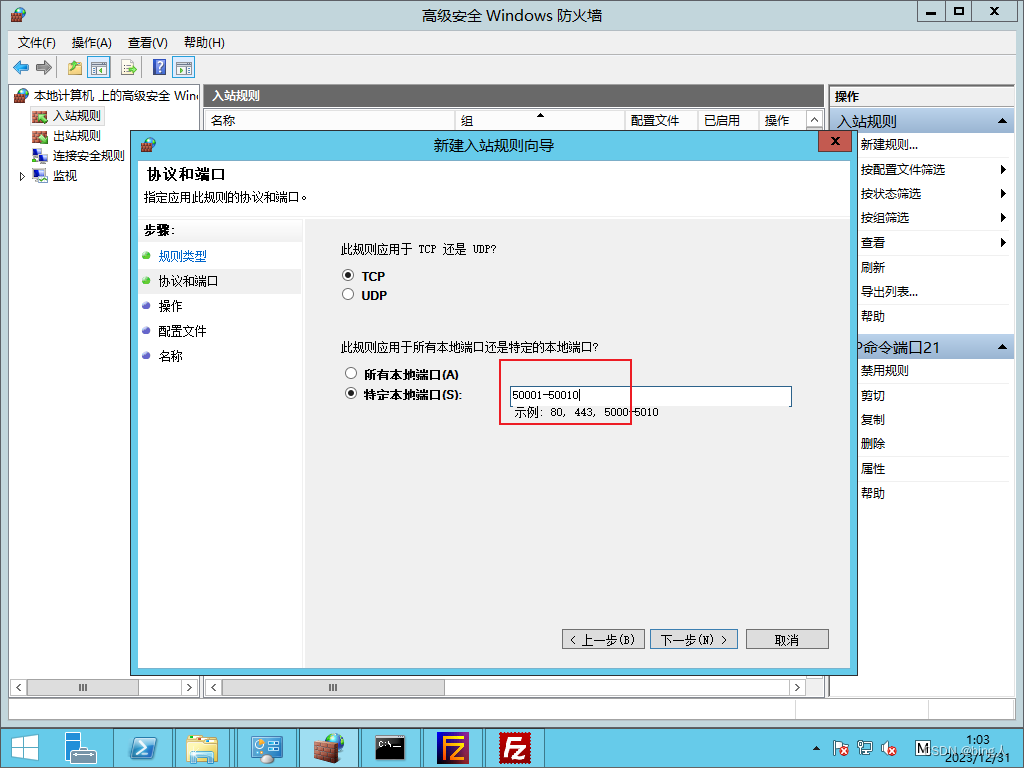
Task: Collapse the 命令端口21 actions section
Action: coord(1002,347)
